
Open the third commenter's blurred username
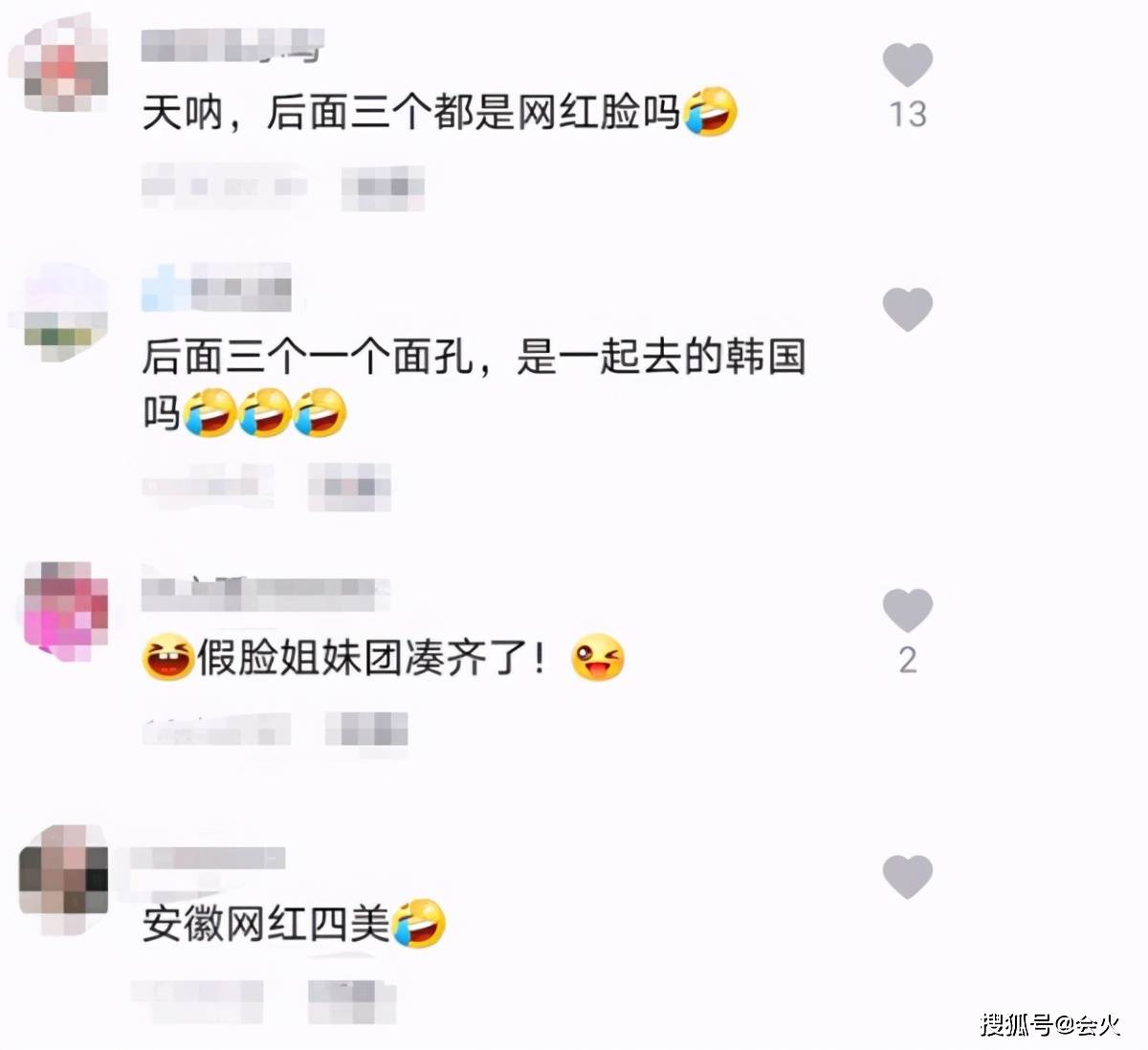tap(265, 594)
